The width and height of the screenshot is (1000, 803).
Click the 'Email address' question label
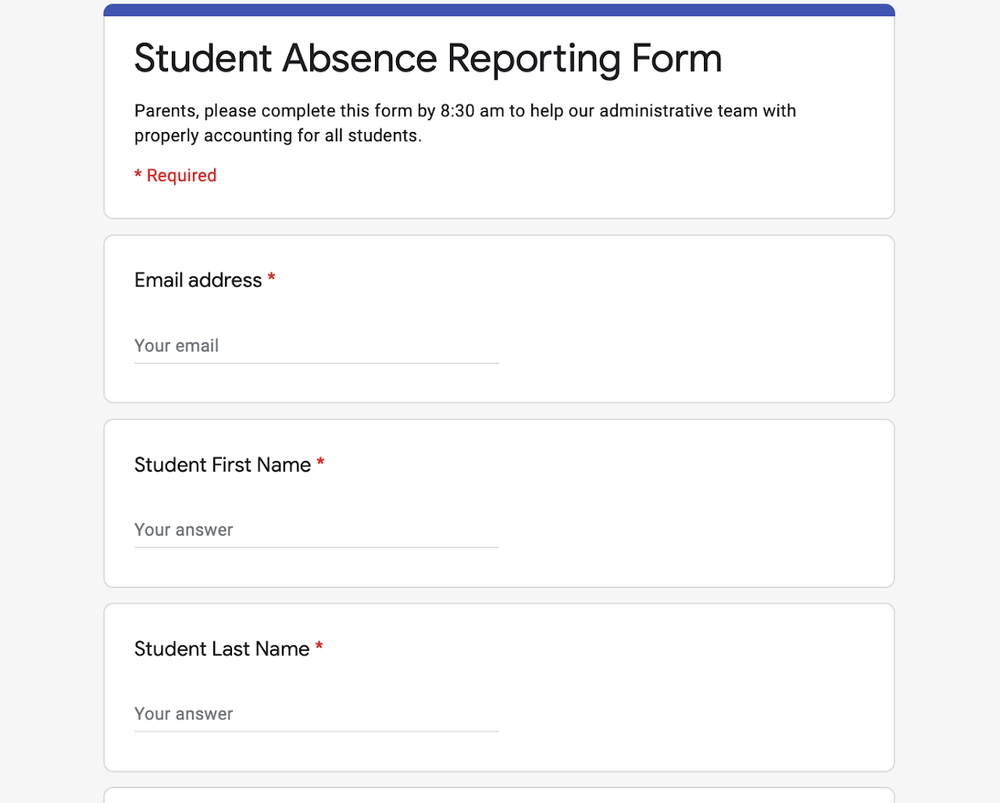[x=198, y=280]
